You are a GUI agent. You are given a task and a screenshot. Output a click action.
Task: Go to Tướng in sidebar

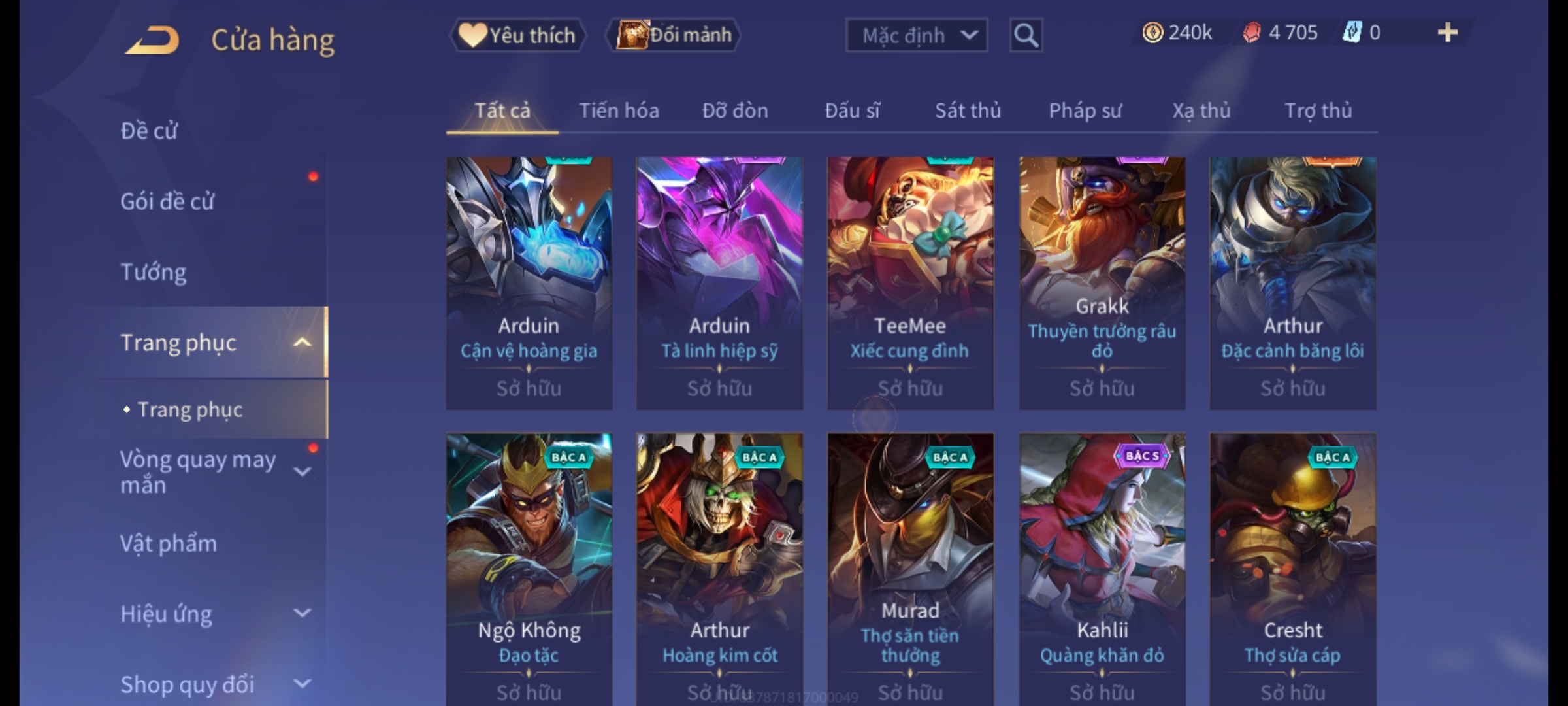pos(154,272)
